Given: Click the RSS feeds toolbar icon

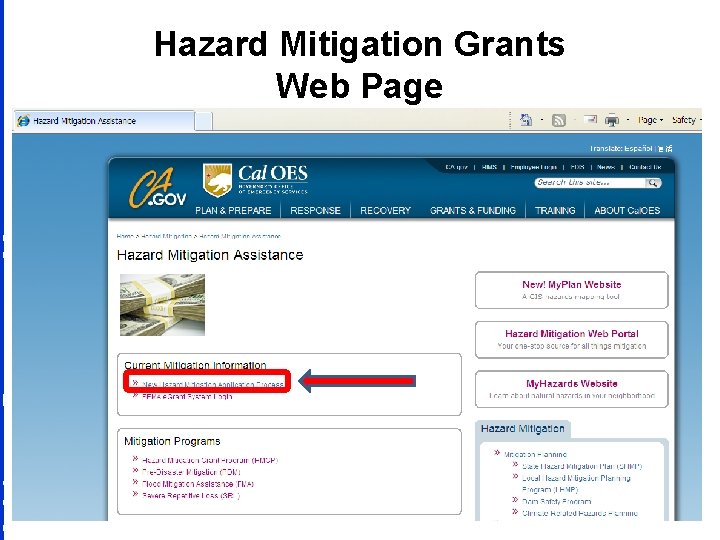Looking at the screenshot, I should [x=558, y=120].
